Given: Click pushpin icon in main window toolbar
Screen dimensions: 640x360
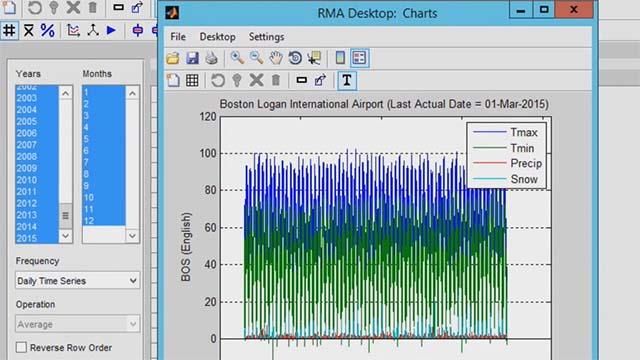Looking at the screenshot, I should pos(54,7).
